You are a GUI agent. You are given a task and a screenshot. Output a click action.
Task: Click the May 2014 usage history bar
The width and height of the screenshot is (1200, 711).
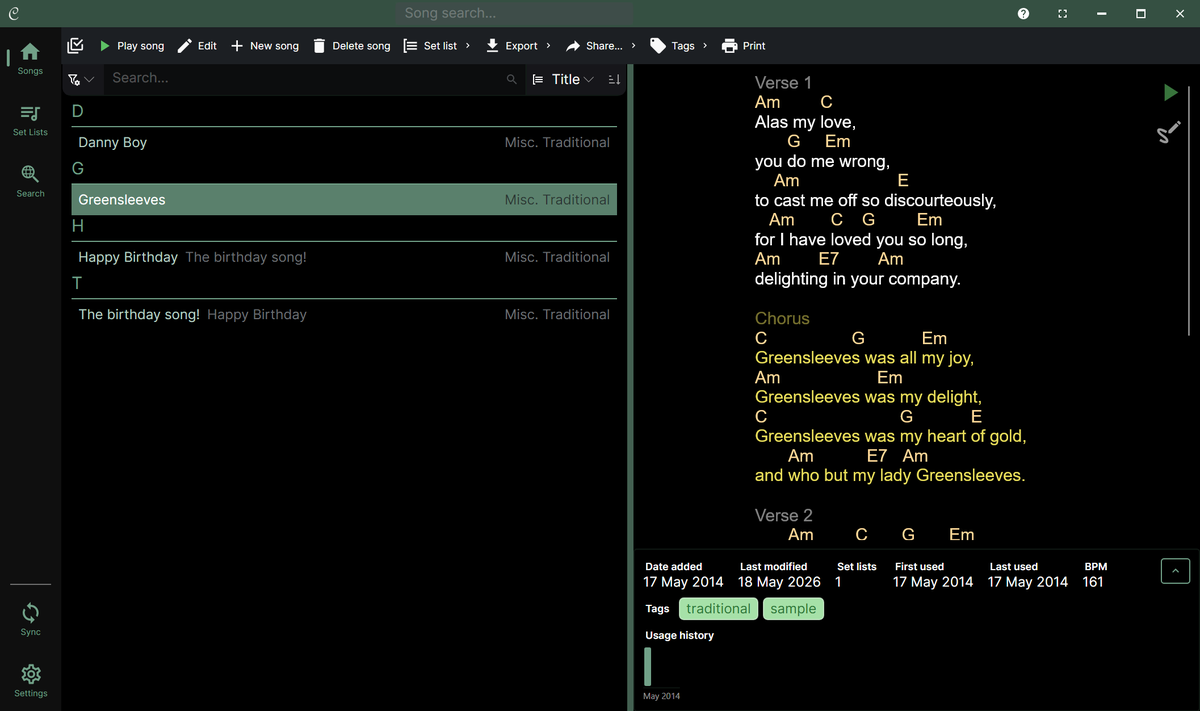pyautogui.click(x=648, y=666)
